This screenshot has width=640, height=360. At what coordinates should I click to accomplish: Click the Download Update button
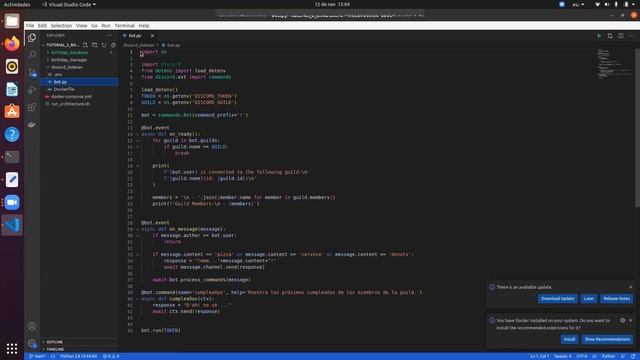tap(558, 299)
